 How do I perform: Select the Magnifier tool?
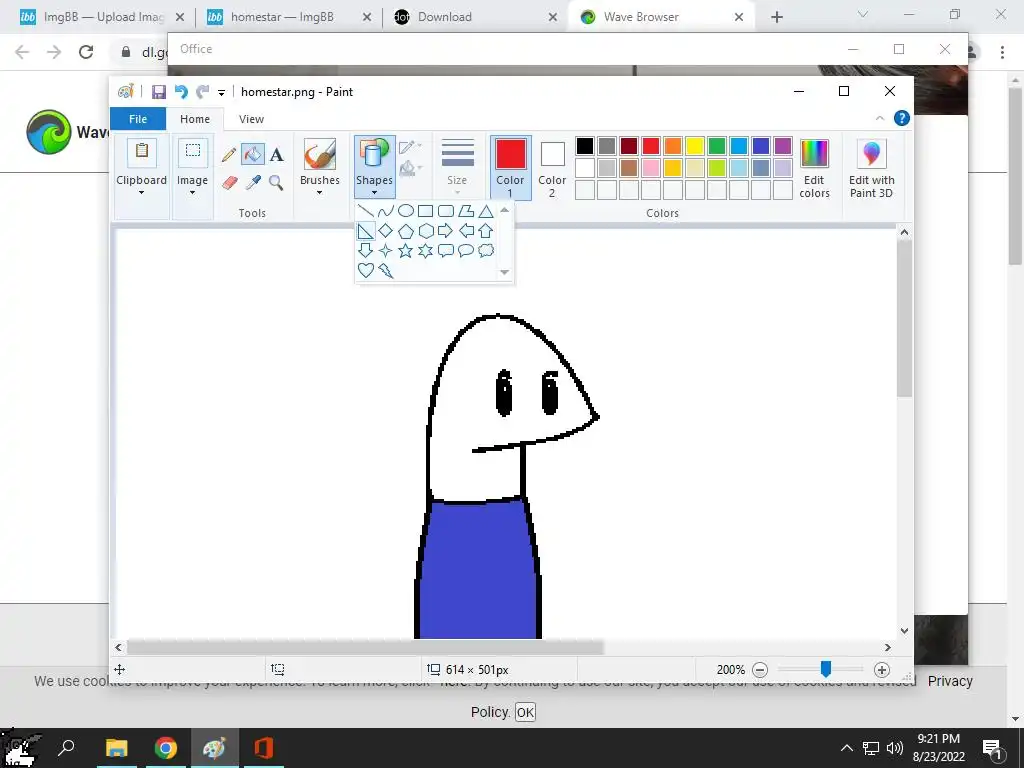(x=276, y=182)
